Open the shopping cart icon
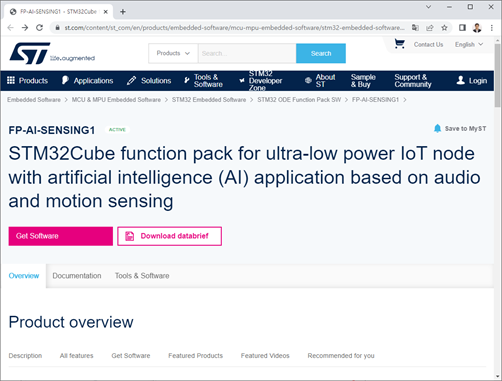The height and width of the screenshot is (381, 502). tap(399, 44)
